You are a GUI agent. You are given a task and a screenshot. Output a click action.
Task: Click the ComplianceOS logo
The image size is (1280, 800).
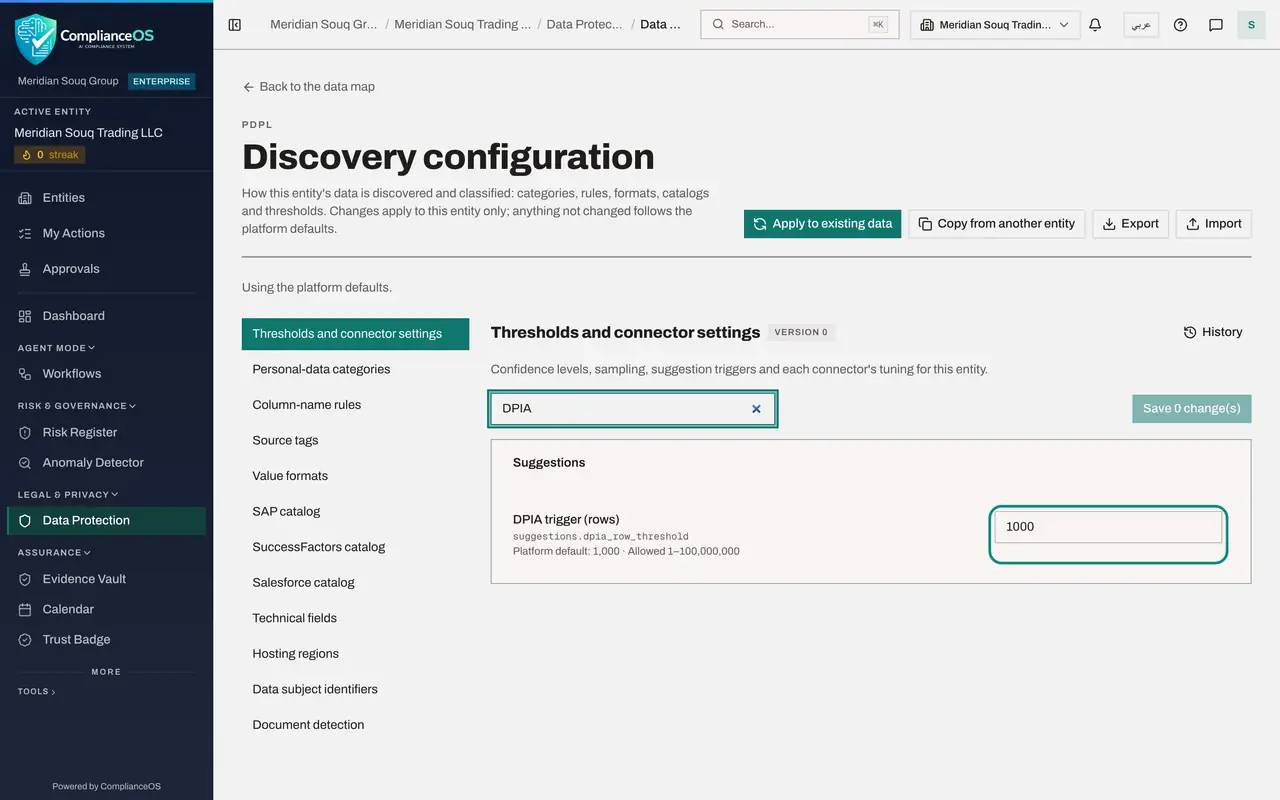click(85, 39)
